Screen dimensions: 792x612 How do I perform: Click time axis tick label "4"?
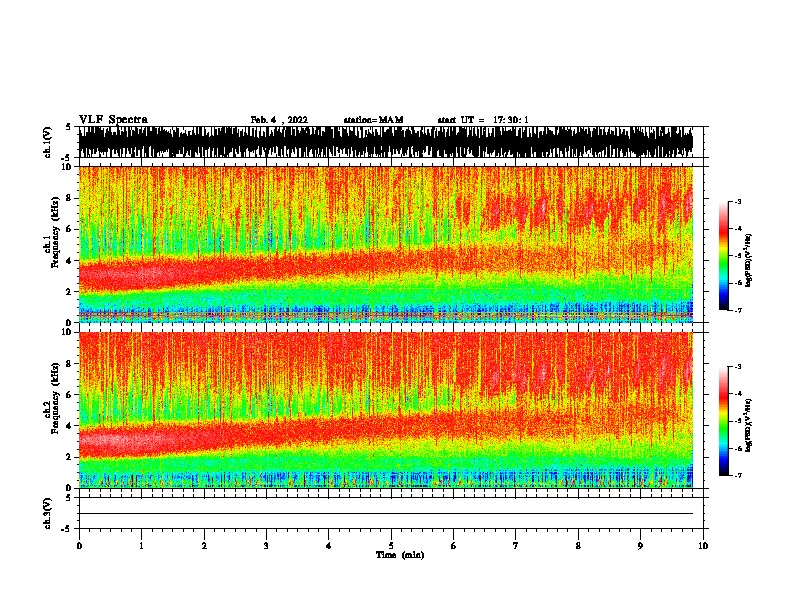coord(328,546)
